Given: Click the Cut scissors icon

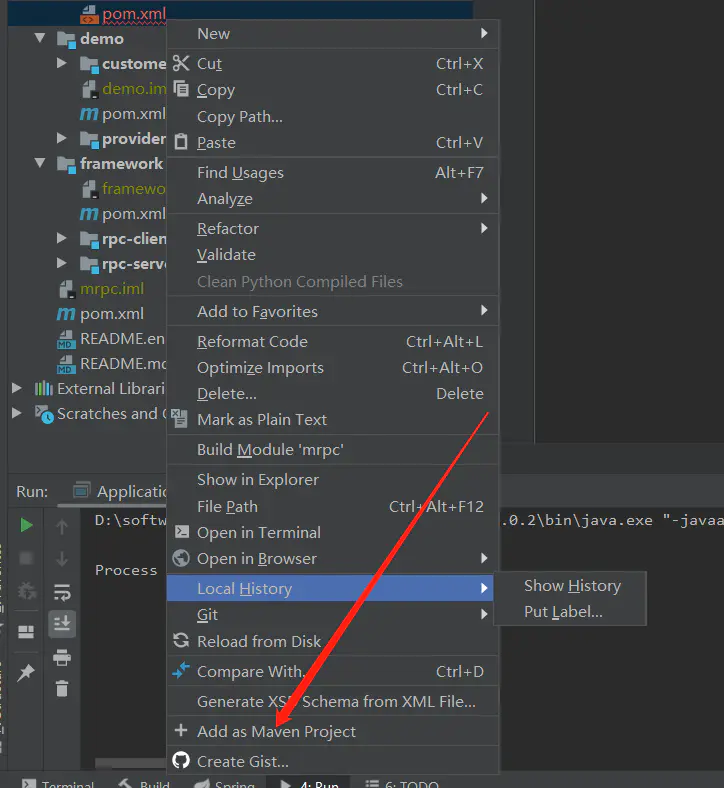Looking at the screenshot, I should click(x=181, y=63).
